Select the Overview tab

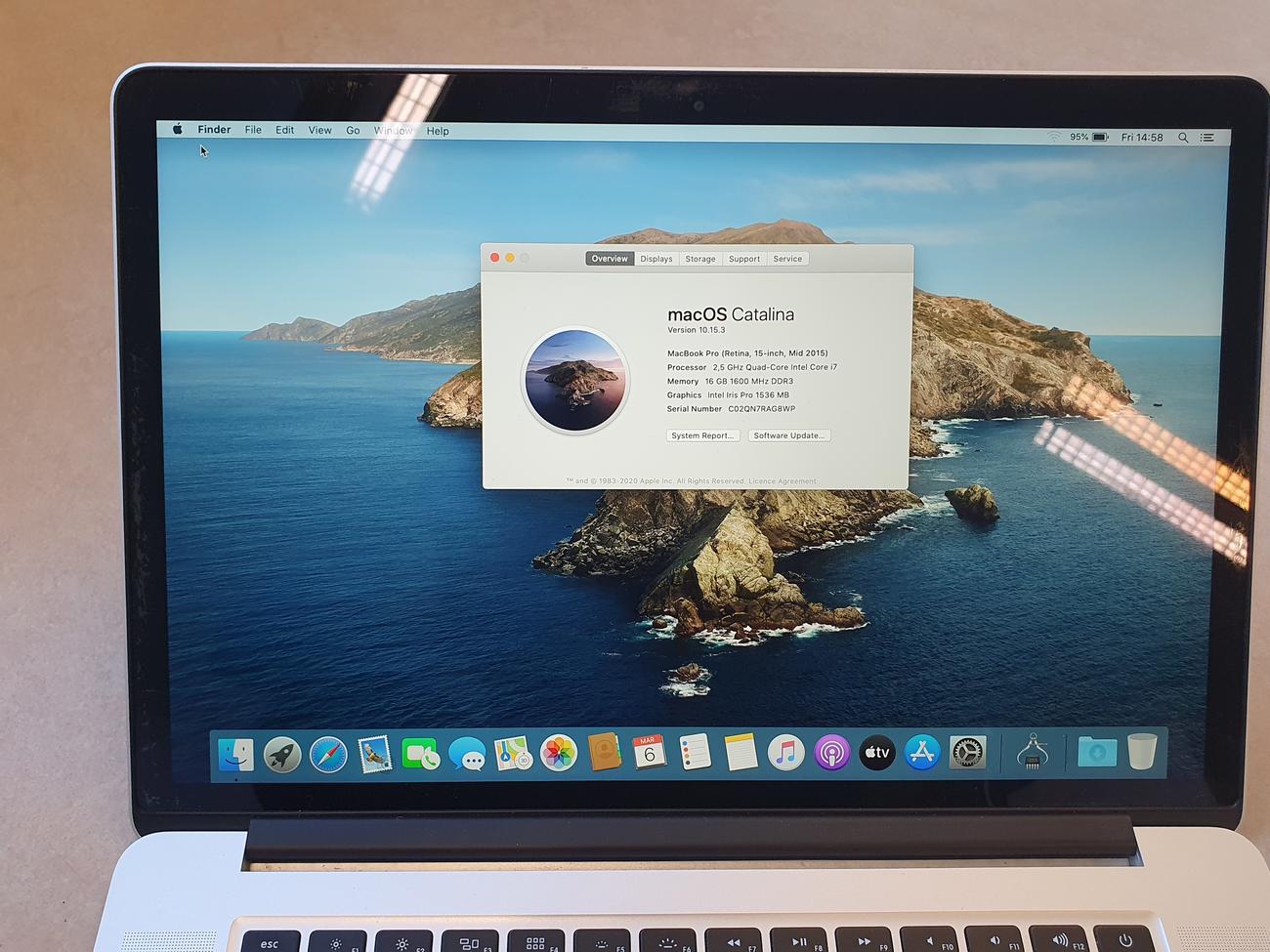610,259
